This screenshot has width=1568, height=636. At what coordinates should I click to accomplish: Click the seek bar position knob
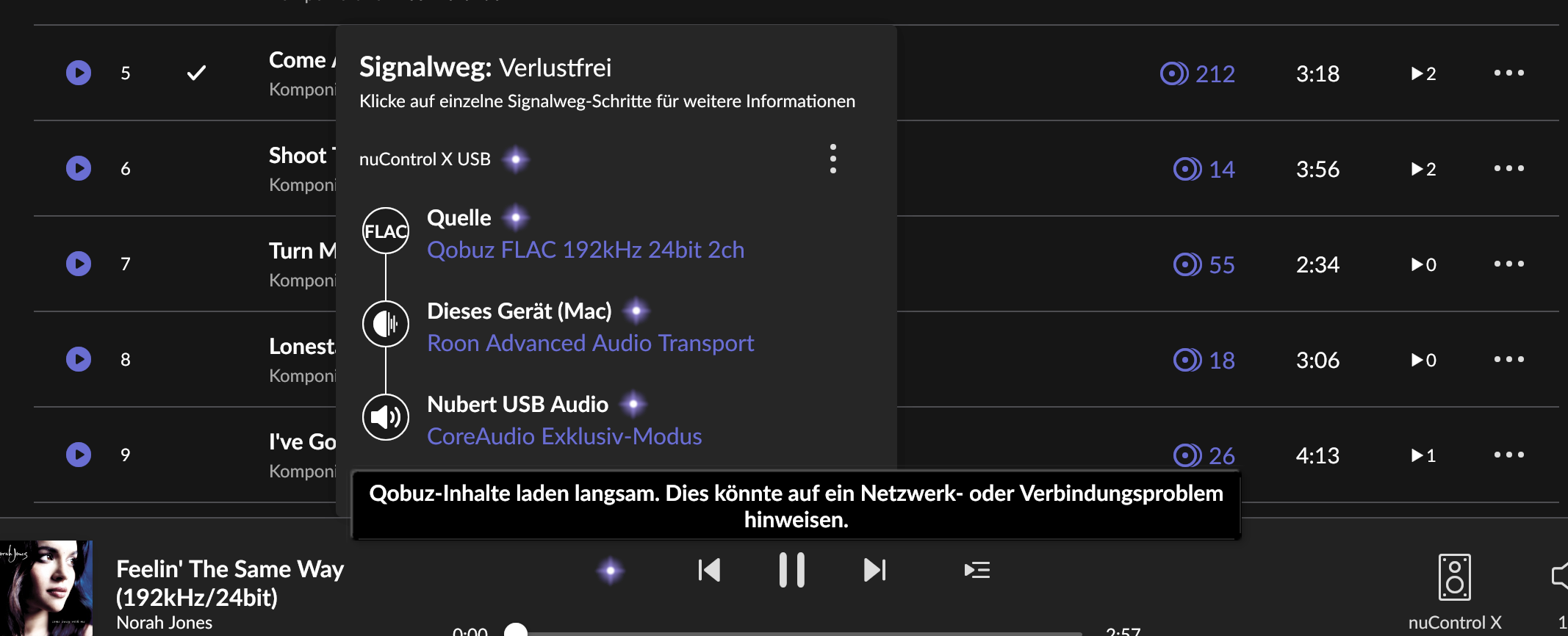click(516, 630)
